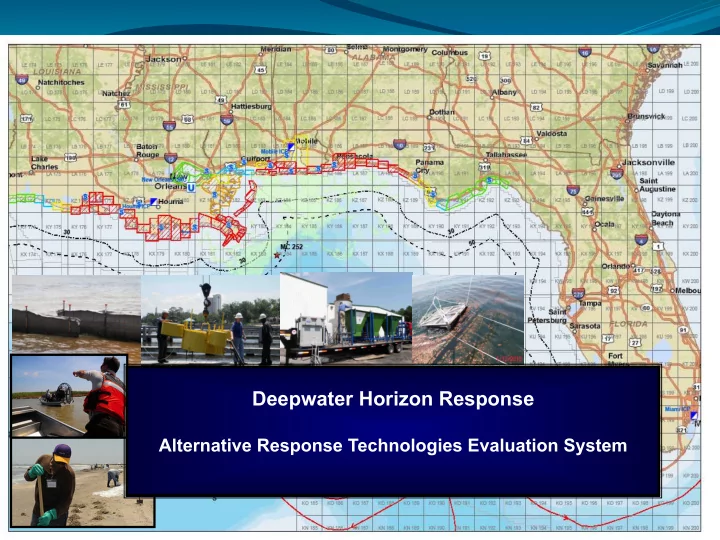Click the US 27 shield in south Florida

tap(635, 343)
